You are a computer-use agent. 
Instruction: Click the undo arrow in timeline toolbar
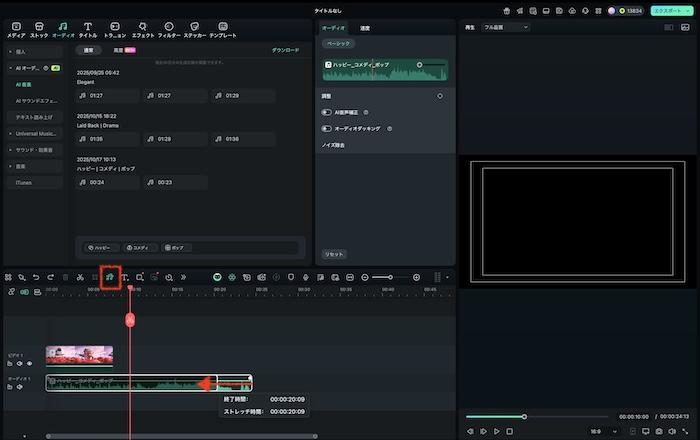point(36,277)
